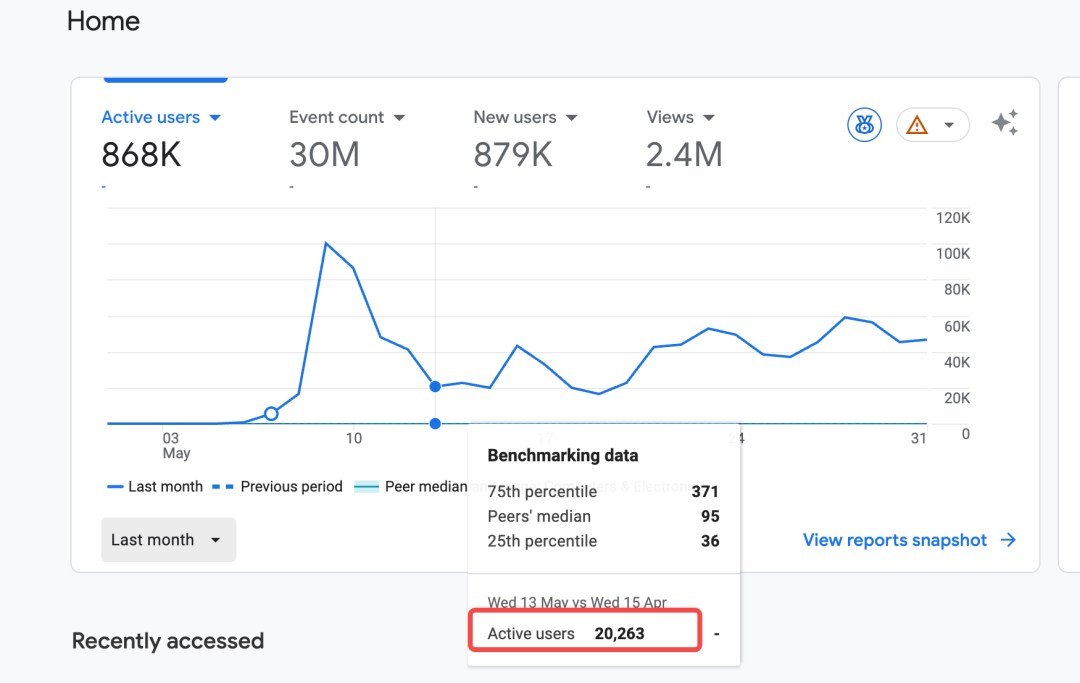Click the 120K y-axis label
The height and width of the screenshot is (683, 1080).
(x=953, y=218)
